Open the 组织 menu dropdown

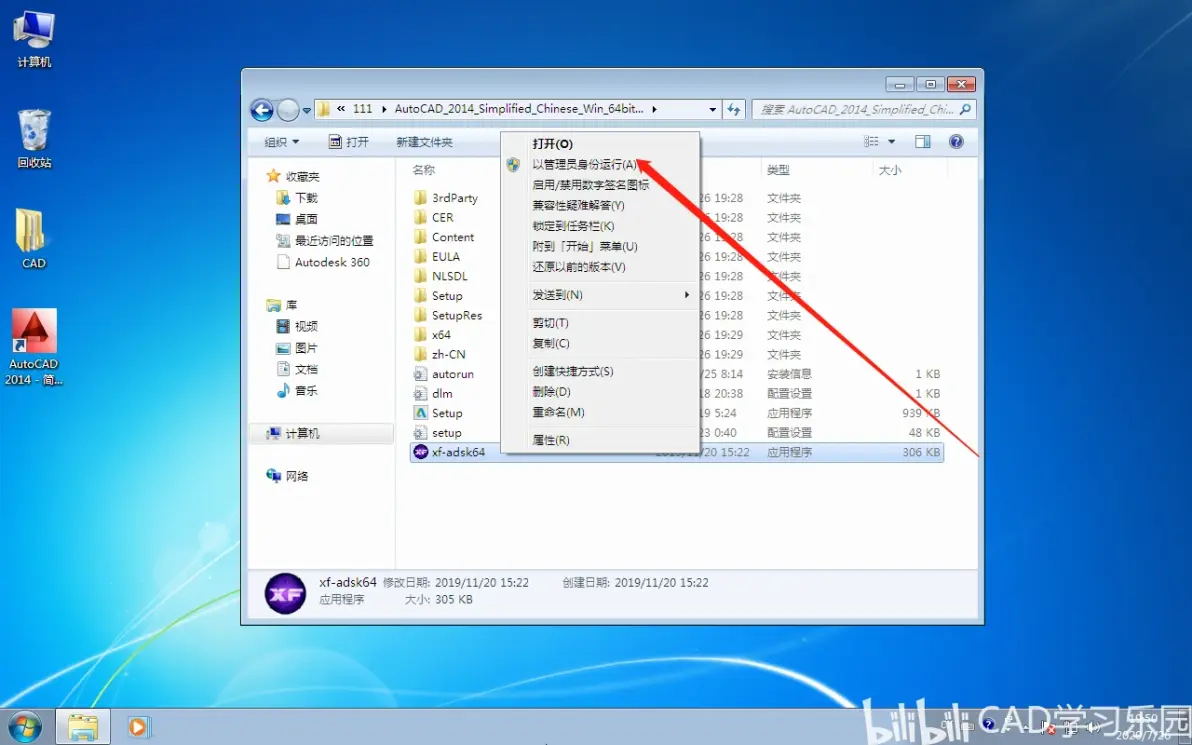[x=281, y=142]
